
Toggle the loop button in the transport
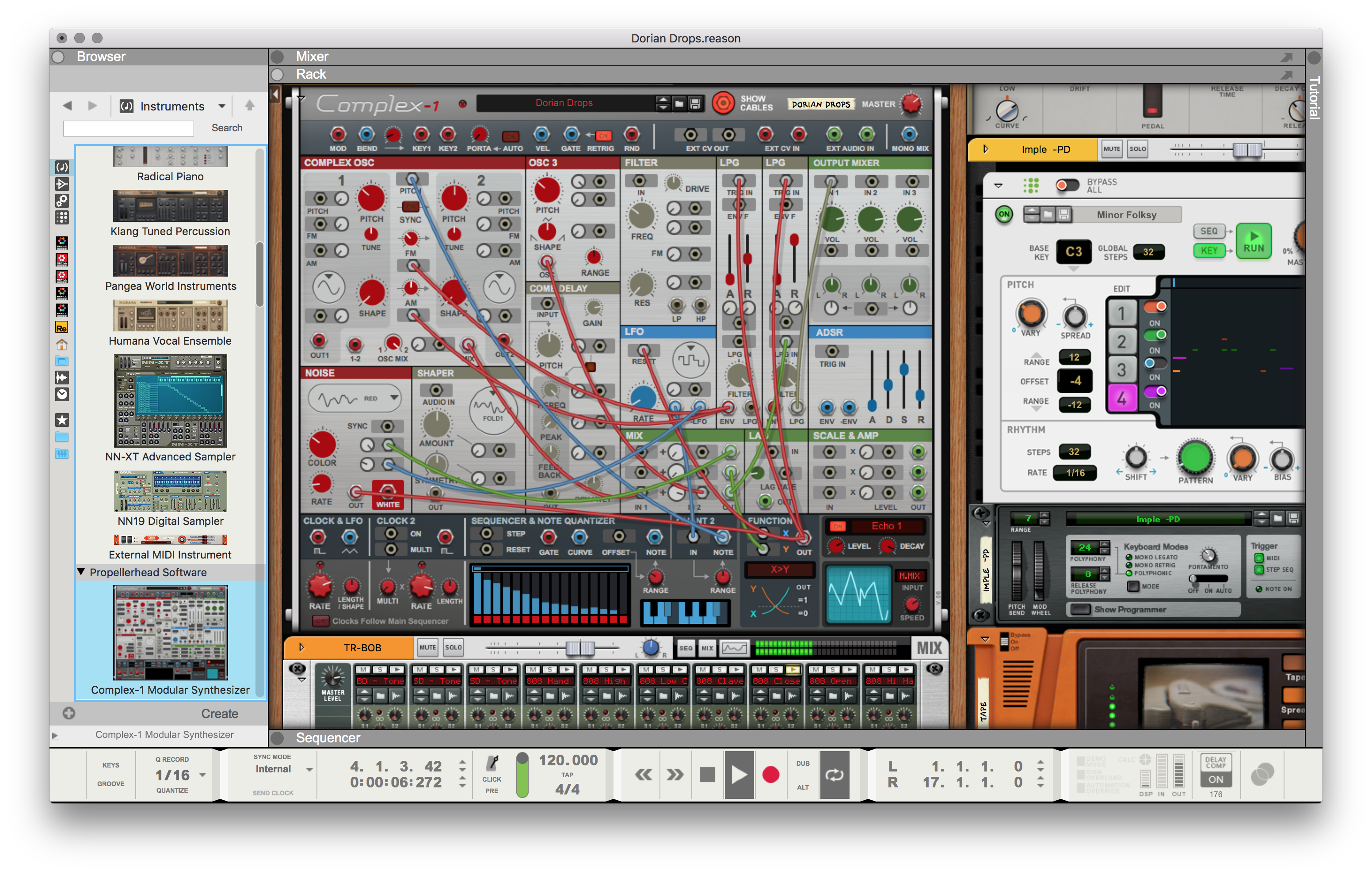point(834,774)
